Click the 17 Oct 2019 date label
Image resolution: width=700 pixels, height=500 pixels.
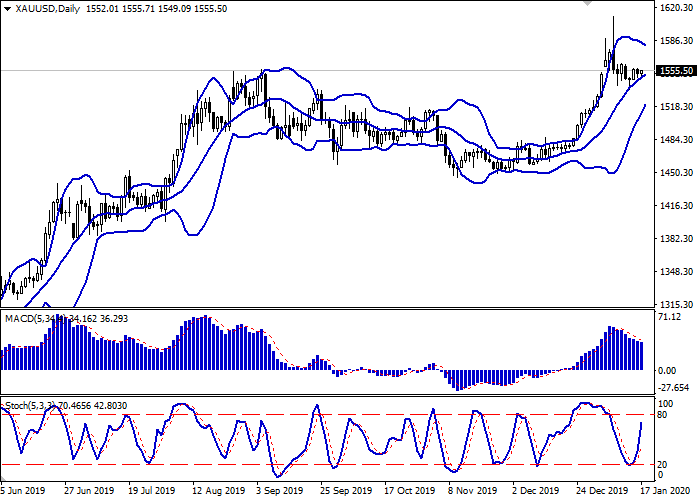412,492
